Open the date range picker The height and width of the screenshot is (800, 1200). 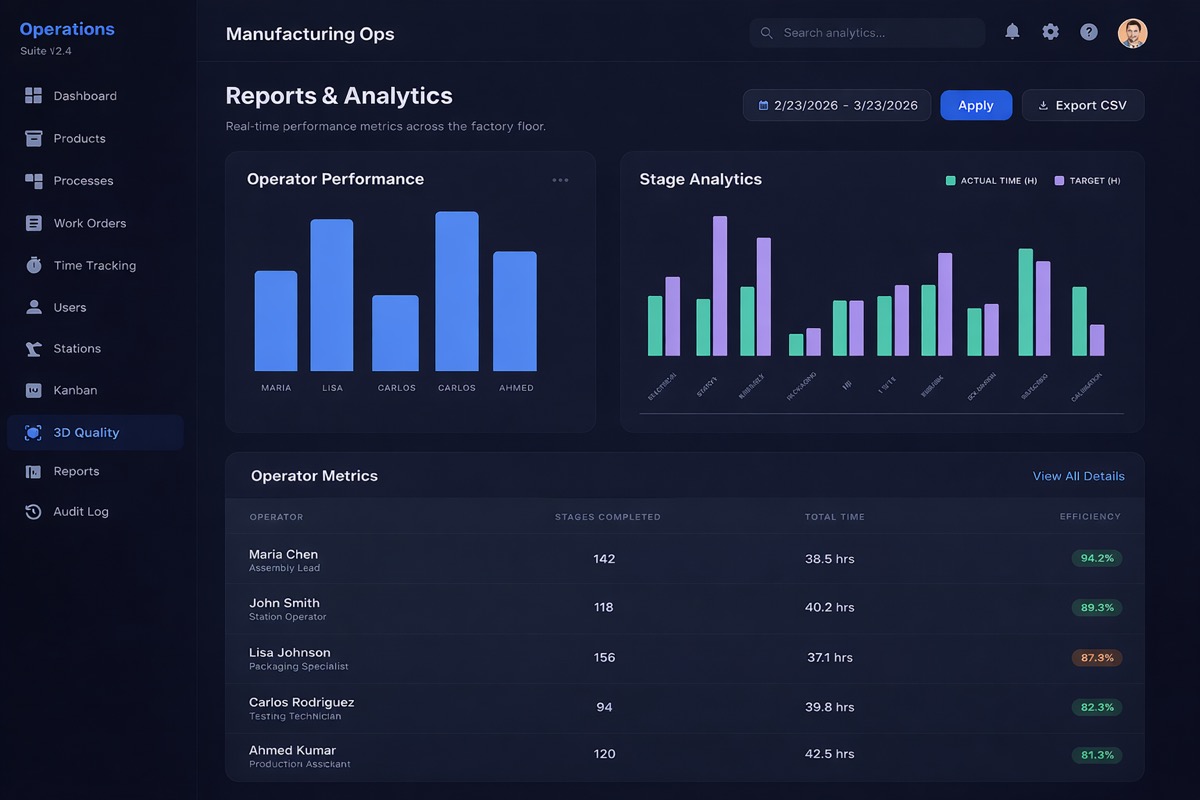click(x=835, y=104)
